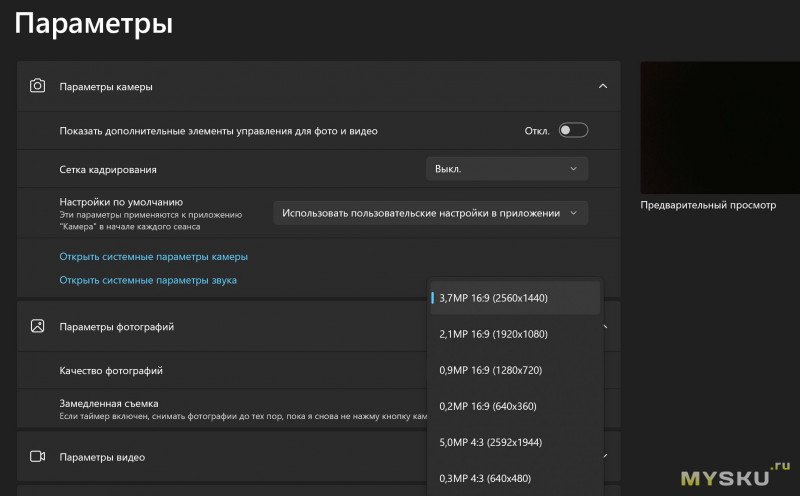Screen dimensions: 800x496
Task: Toggle additional photo and video controls switch
Action: tap(573, 130)
